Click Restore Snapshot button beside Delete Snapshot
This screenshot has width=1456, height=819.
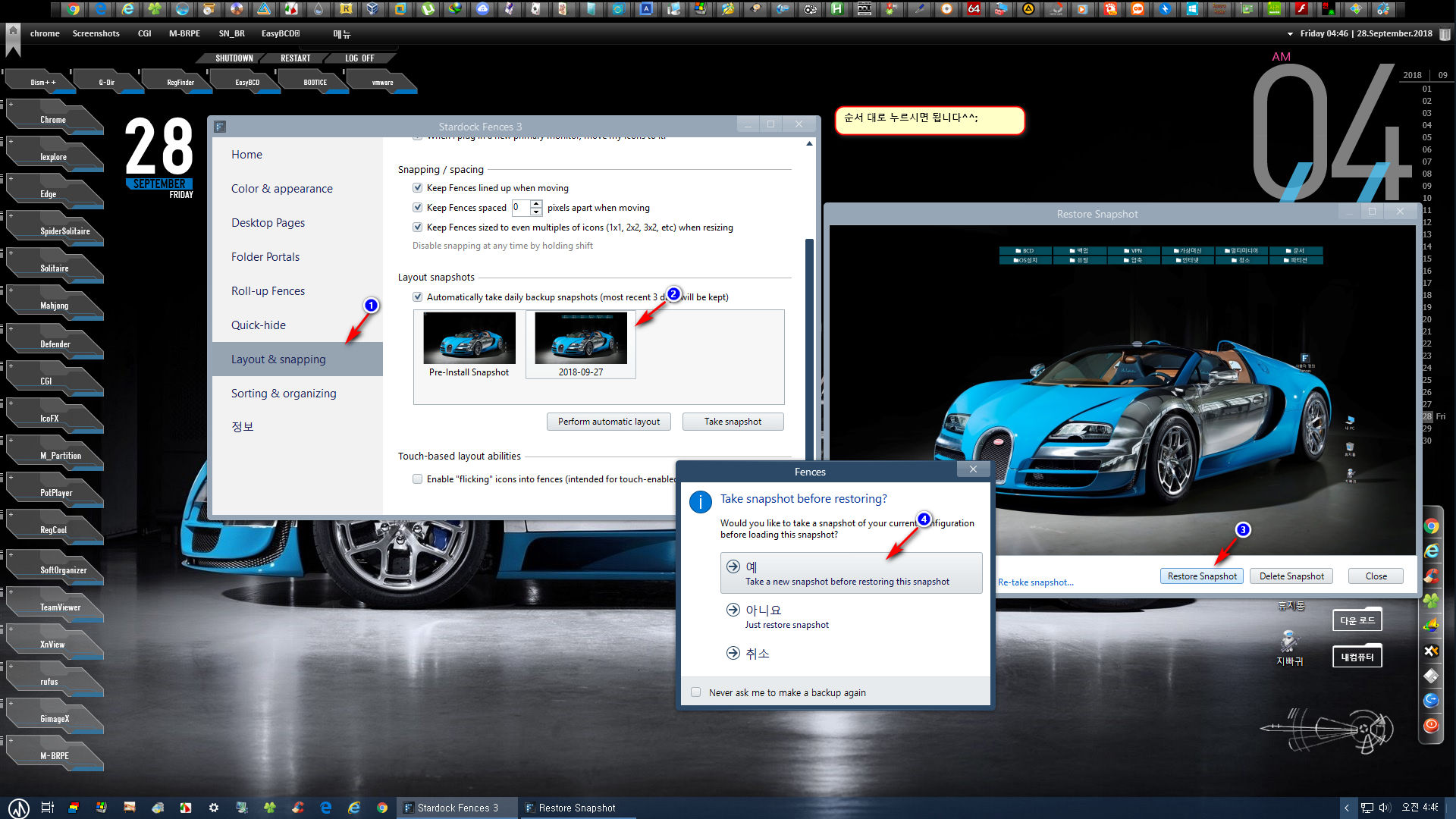point(1202,576)
